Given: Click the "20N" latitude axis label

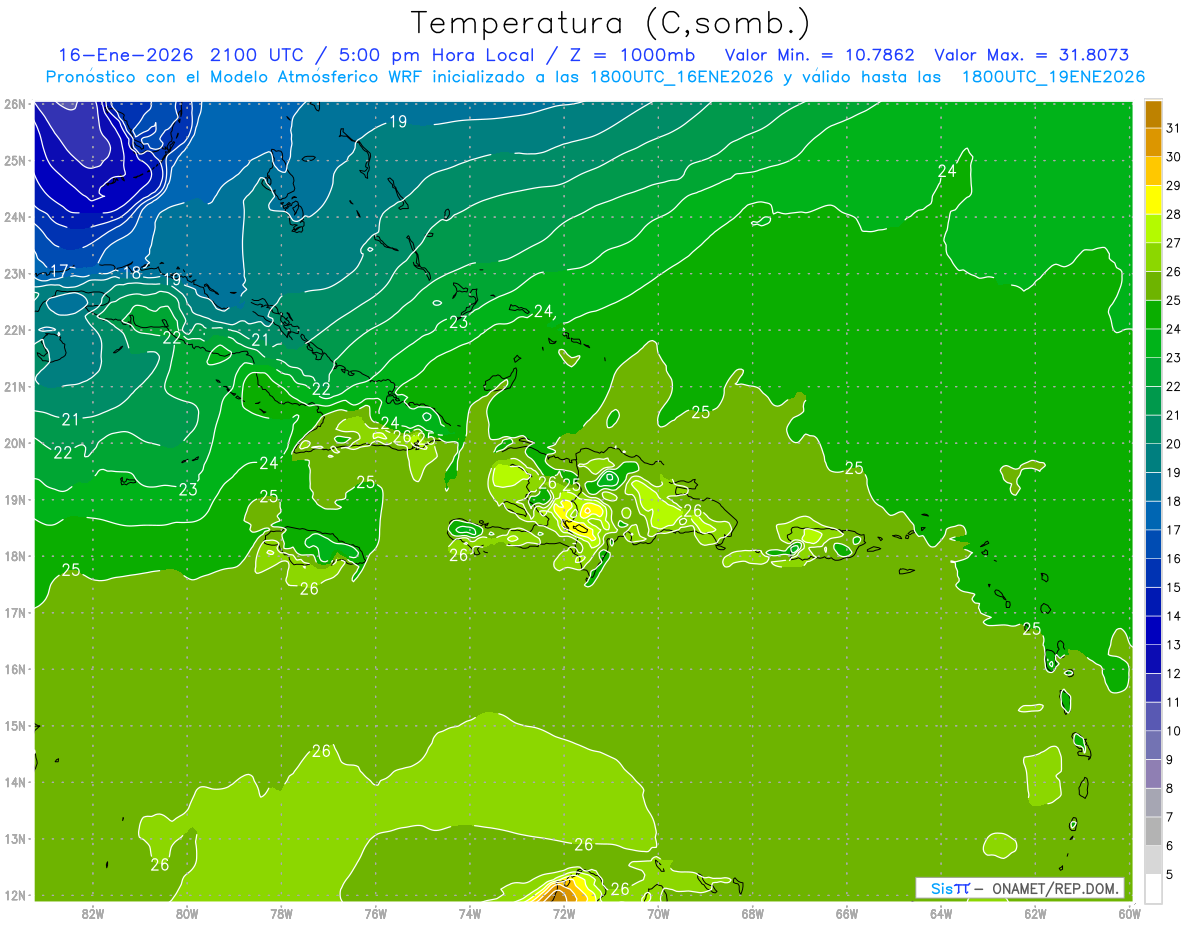Looking at the screenshot, I should coord(14,443).
